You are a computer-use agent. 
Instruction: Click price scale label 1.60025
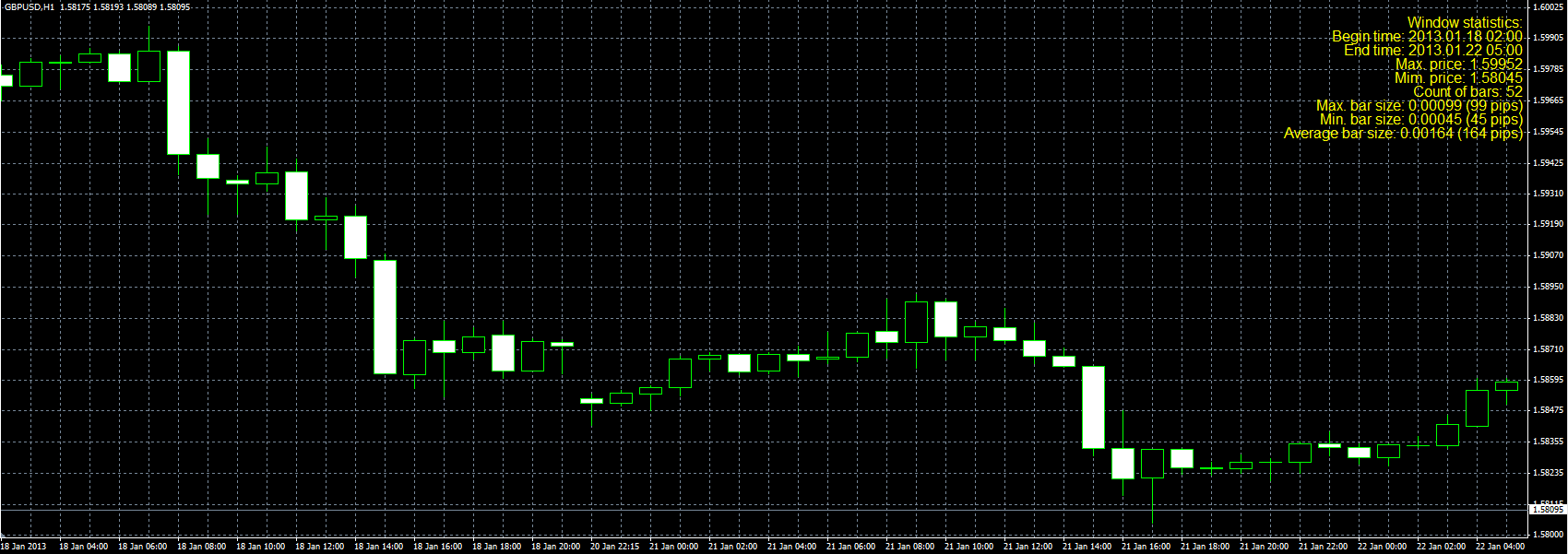tap(1549, 6)
